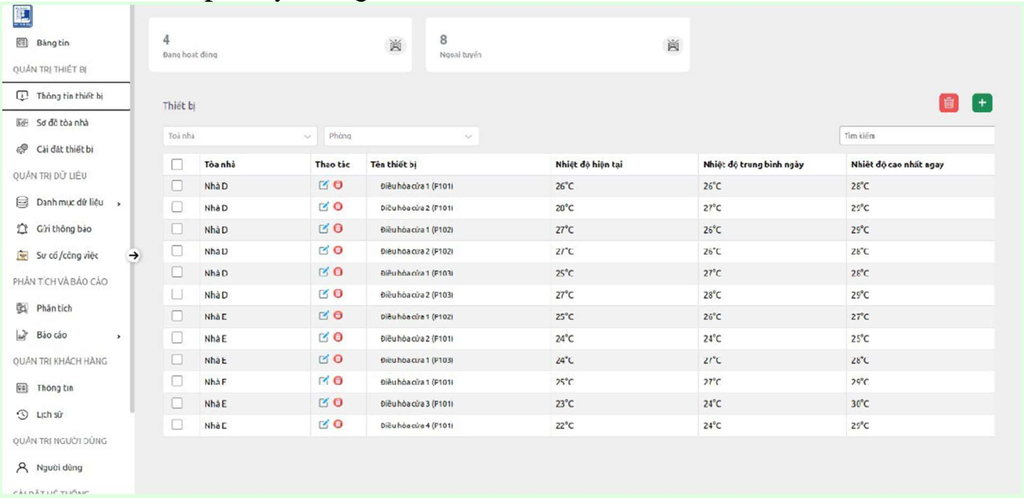Check the Nhà D Điều hòa cửa 1 (P101) row
1024x498 pixels.
pyautogui.click(x=177, y=186)
